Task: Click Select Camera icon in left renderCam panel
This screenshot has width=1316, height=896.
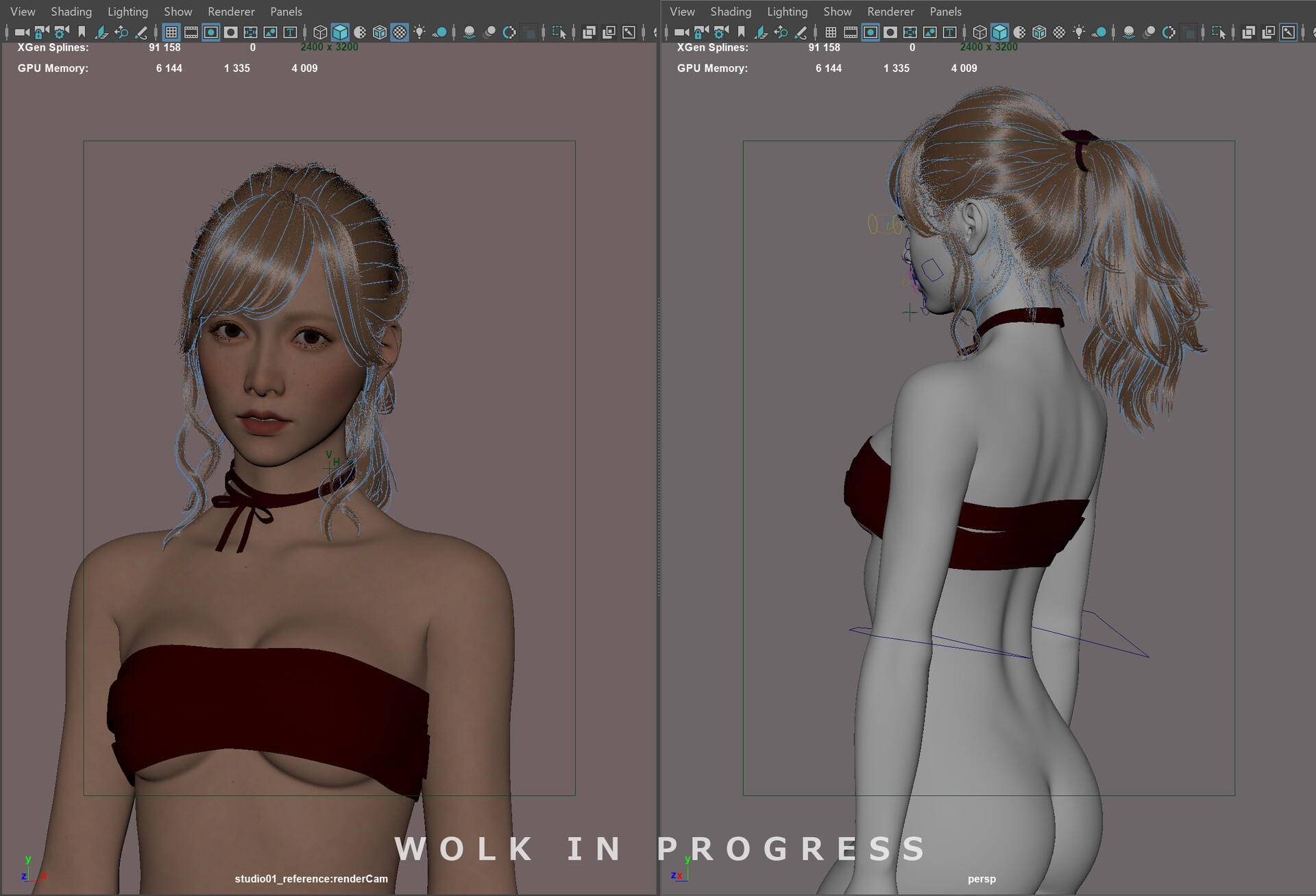Action: (22, 32)
